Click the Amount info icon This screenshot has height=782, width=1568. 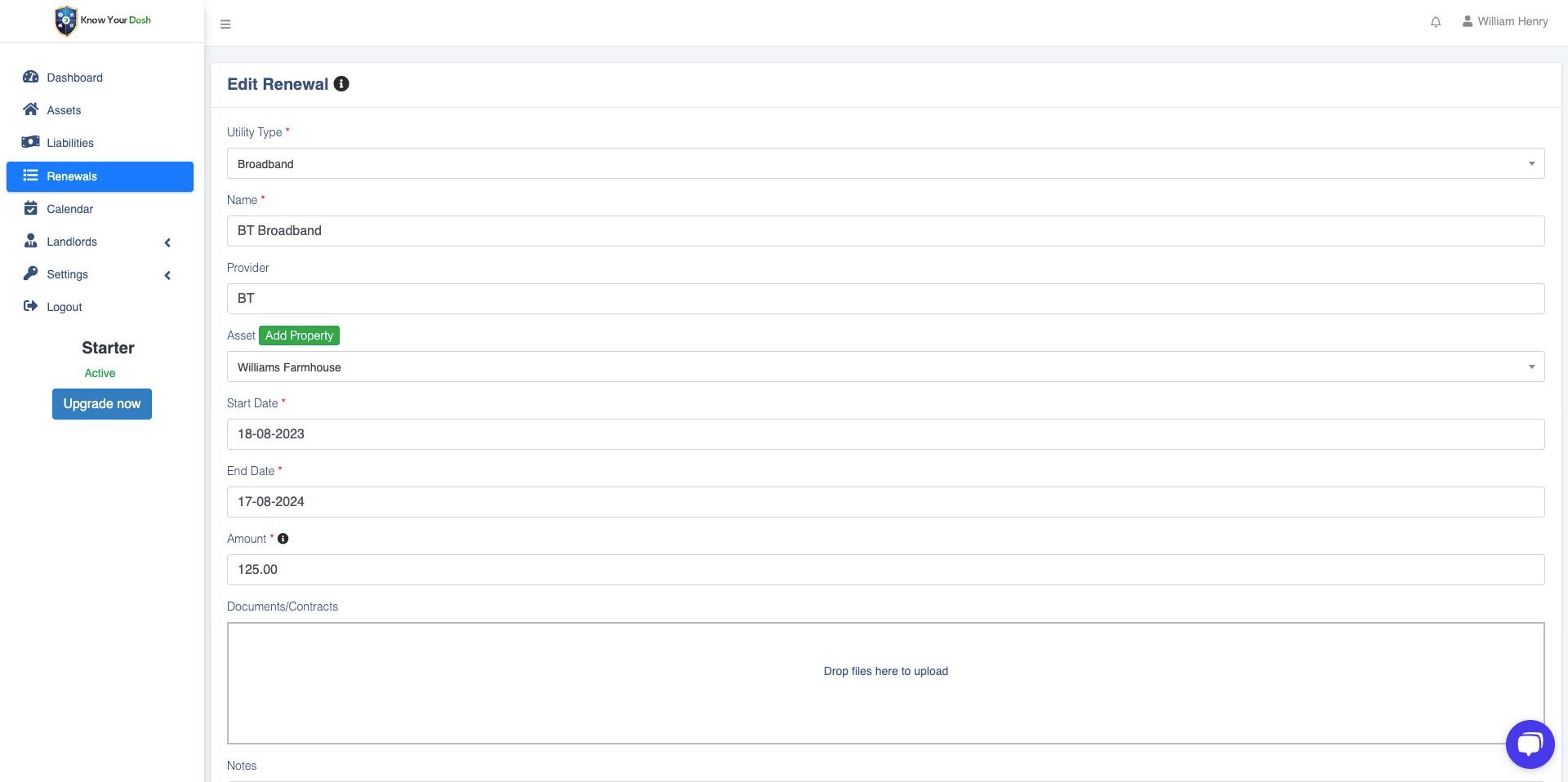[x=283, y=539]
